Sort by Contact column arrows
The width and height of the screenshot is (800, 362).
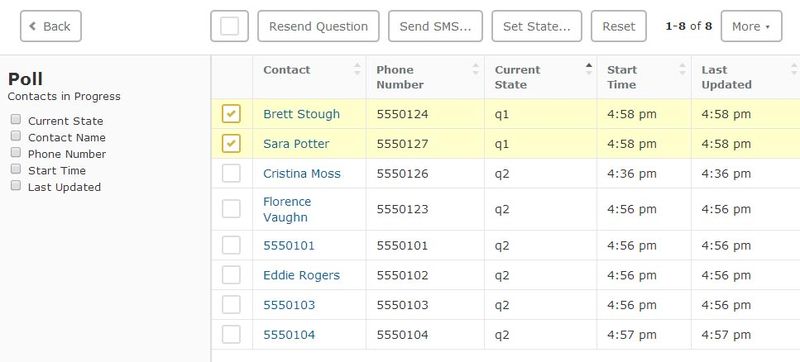tap(357, 69)
